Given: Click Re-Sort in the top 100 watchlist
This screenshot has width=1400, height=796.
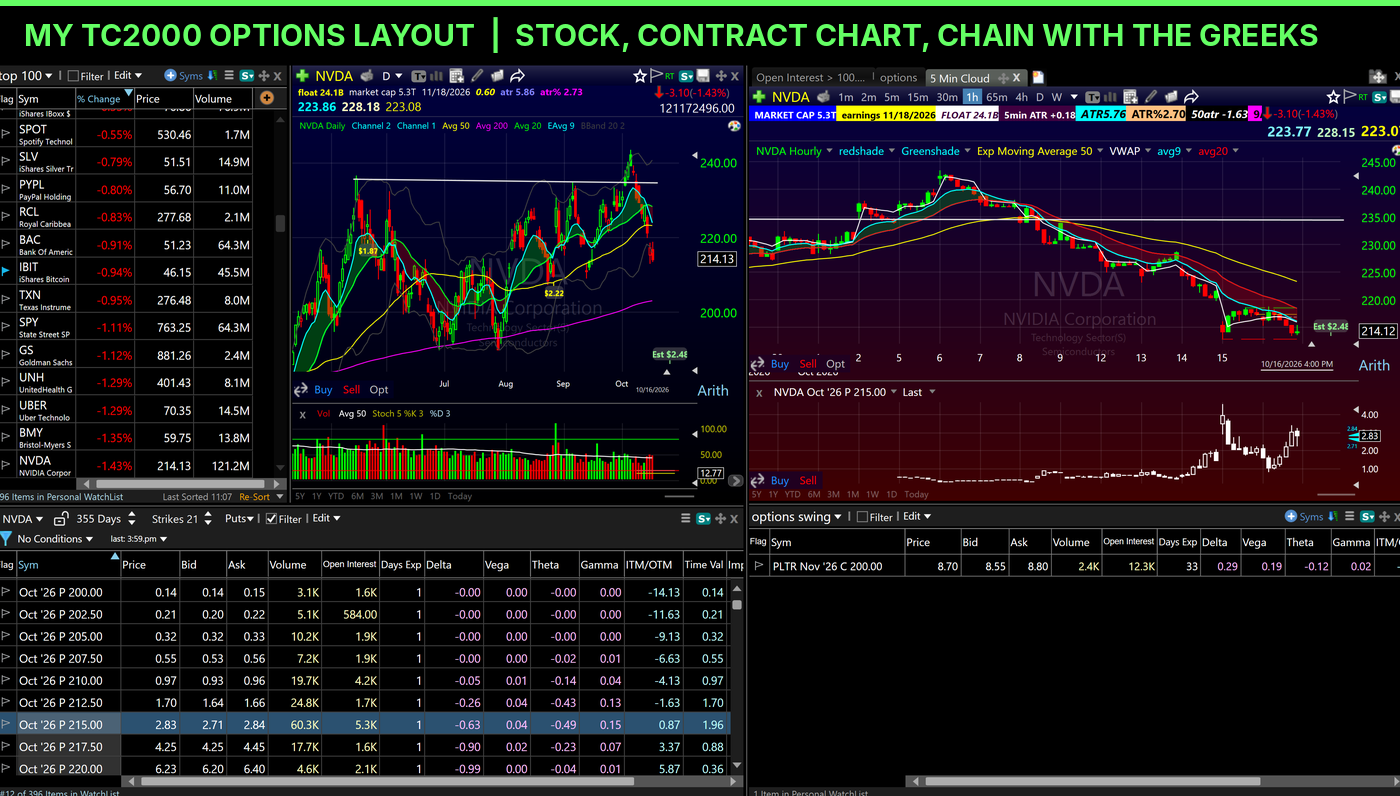Looking at the screenshot, I should pyautogui.click(x=254, y=497).
